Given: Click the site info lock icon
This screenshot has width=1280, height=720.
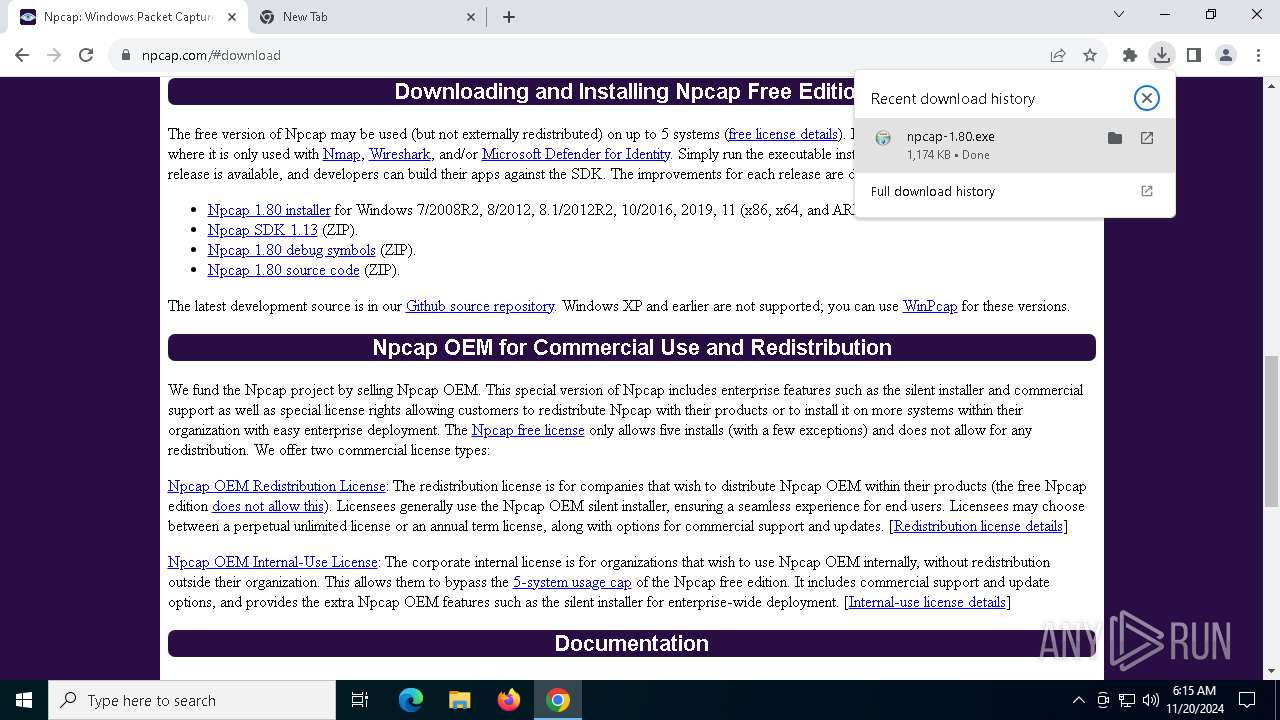Looking at the screenshot, I should (126, 55).
